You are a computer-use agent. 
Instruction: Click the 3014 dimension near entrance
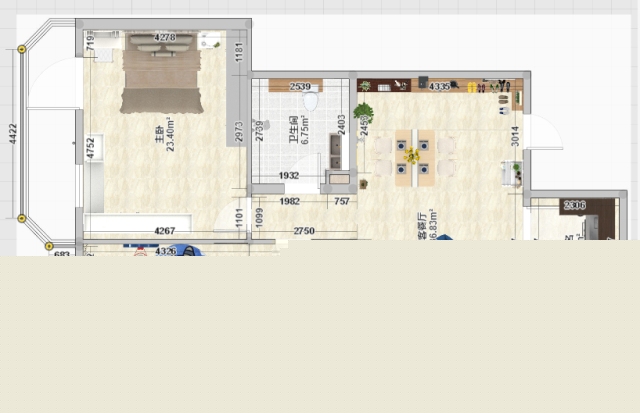(515, 136)
